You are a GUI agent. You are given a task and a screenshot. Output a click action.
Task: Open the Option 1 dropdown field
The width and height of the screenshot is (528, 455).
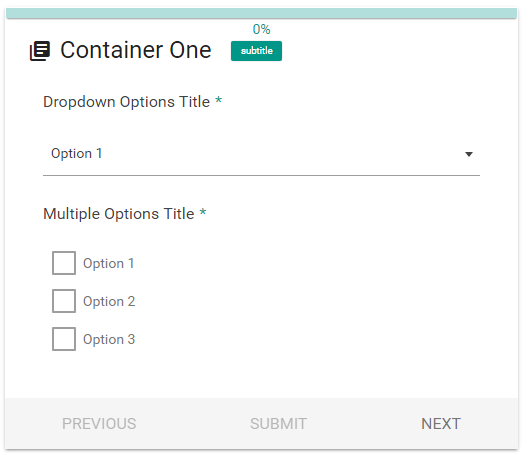coord(261,154)
